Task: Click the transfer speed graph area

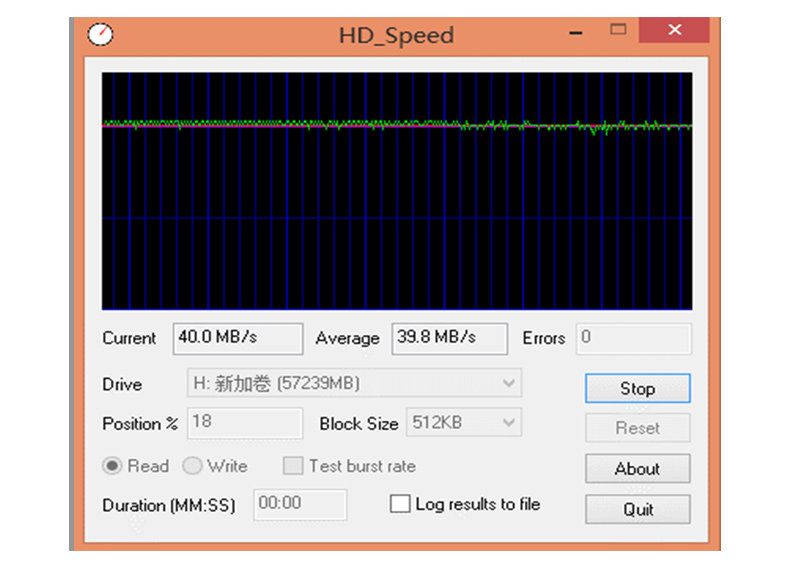Action: [x=397, y=191]
